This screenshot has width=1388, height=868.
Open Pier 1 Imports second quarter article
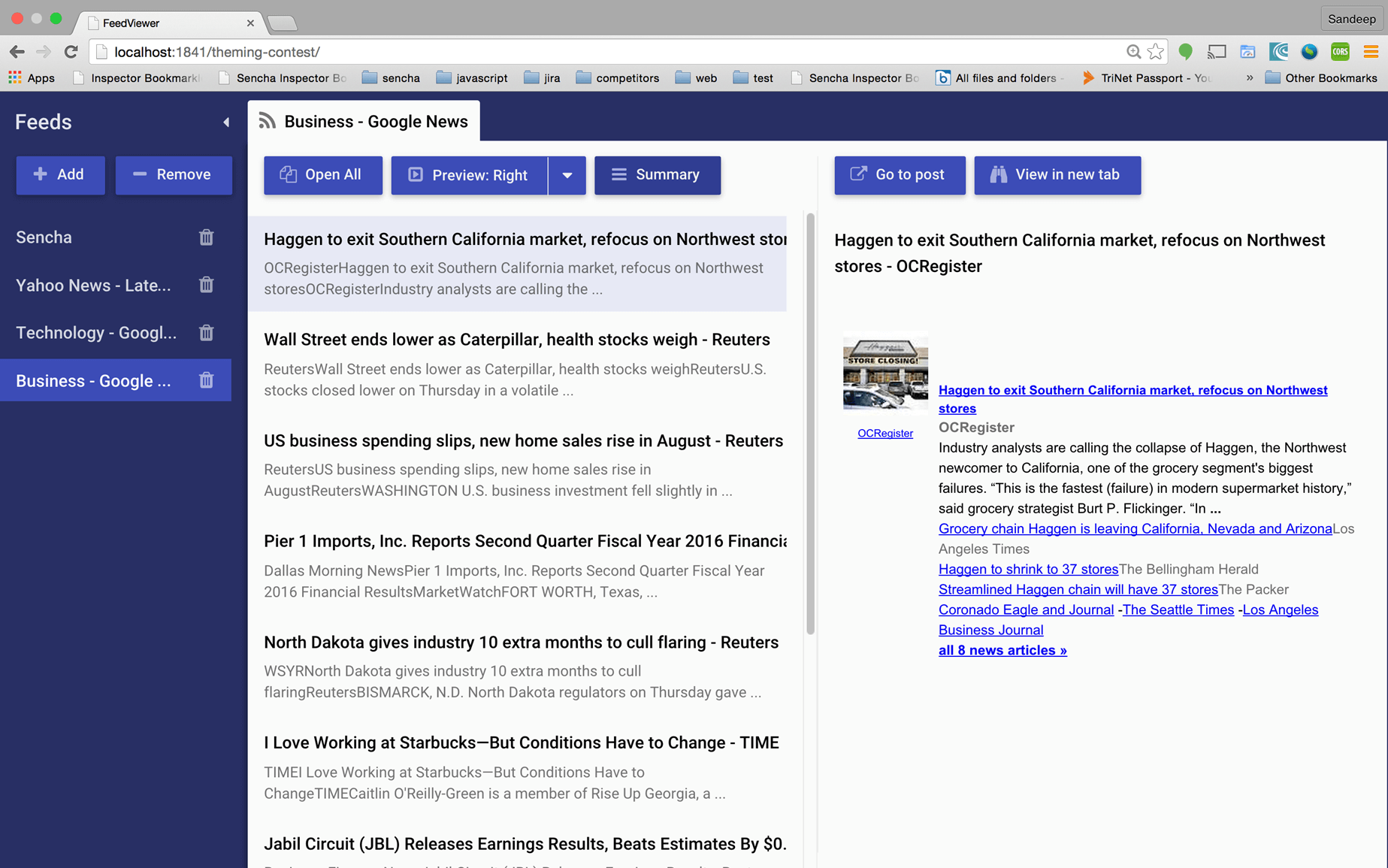click(517, 566)
